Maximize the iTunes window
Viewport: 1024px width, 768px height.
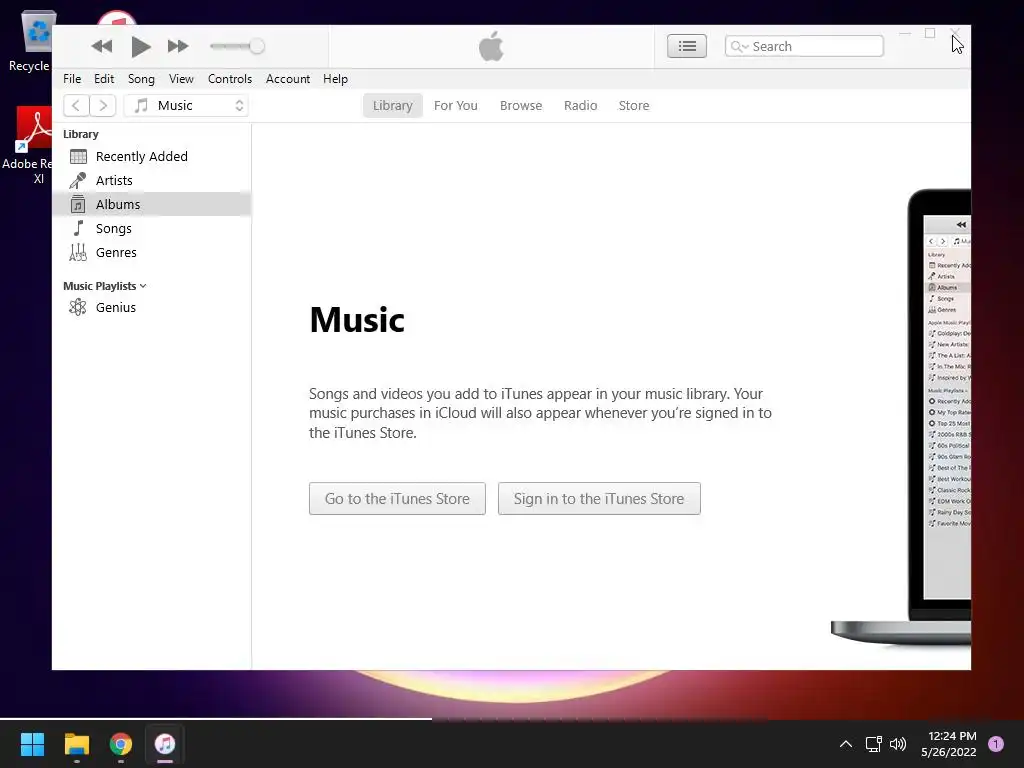[x=930, y=33]
